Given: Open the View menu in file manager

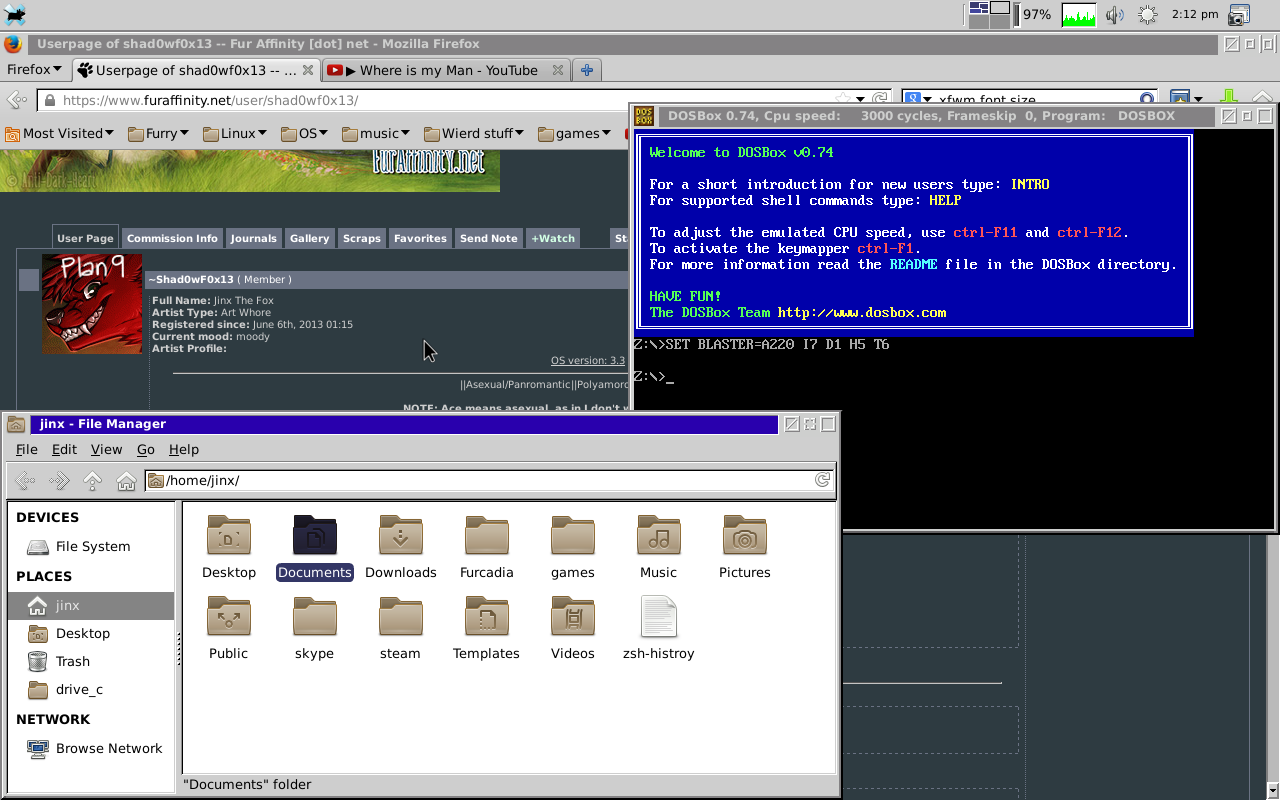Looking at the screenshot, I should (106, 449).
